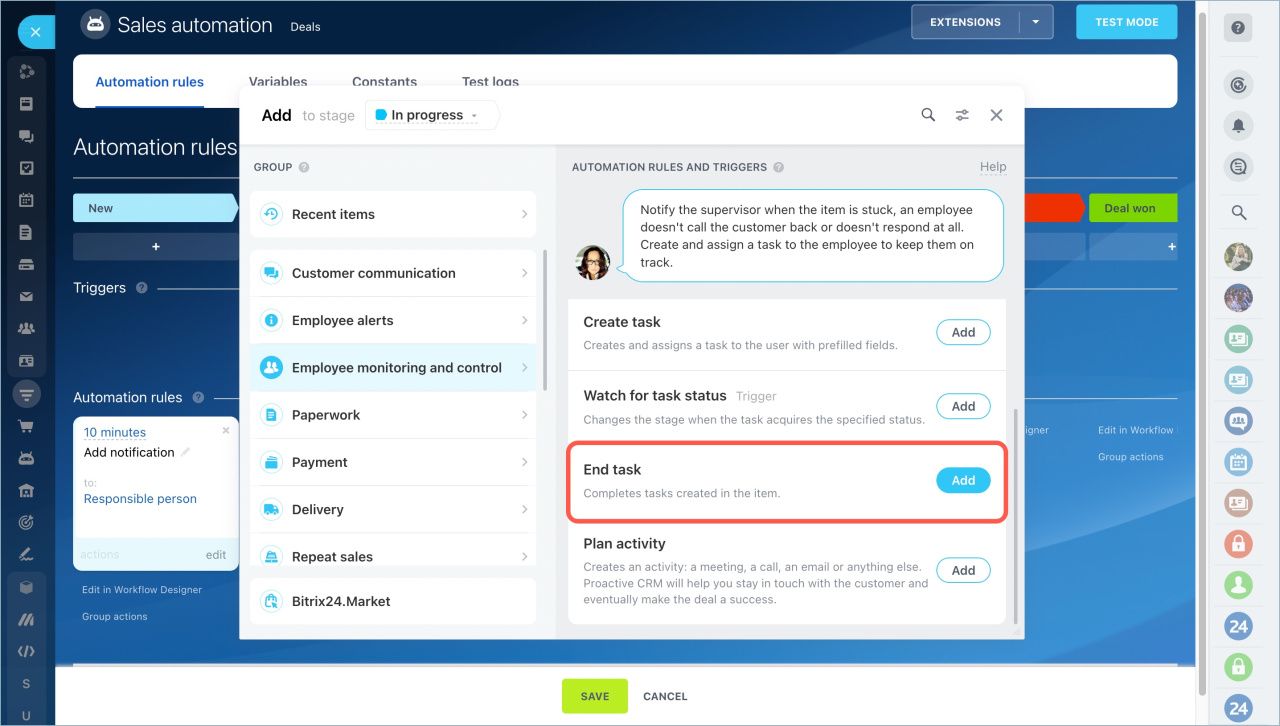Expand the Repeat sales group

coord(393,556)
